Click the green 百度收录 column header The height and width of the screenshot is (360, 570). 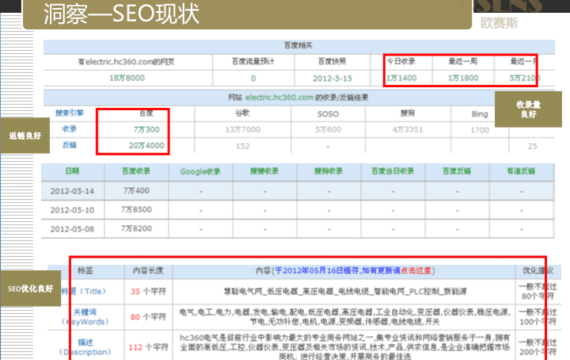pos(136,171)
